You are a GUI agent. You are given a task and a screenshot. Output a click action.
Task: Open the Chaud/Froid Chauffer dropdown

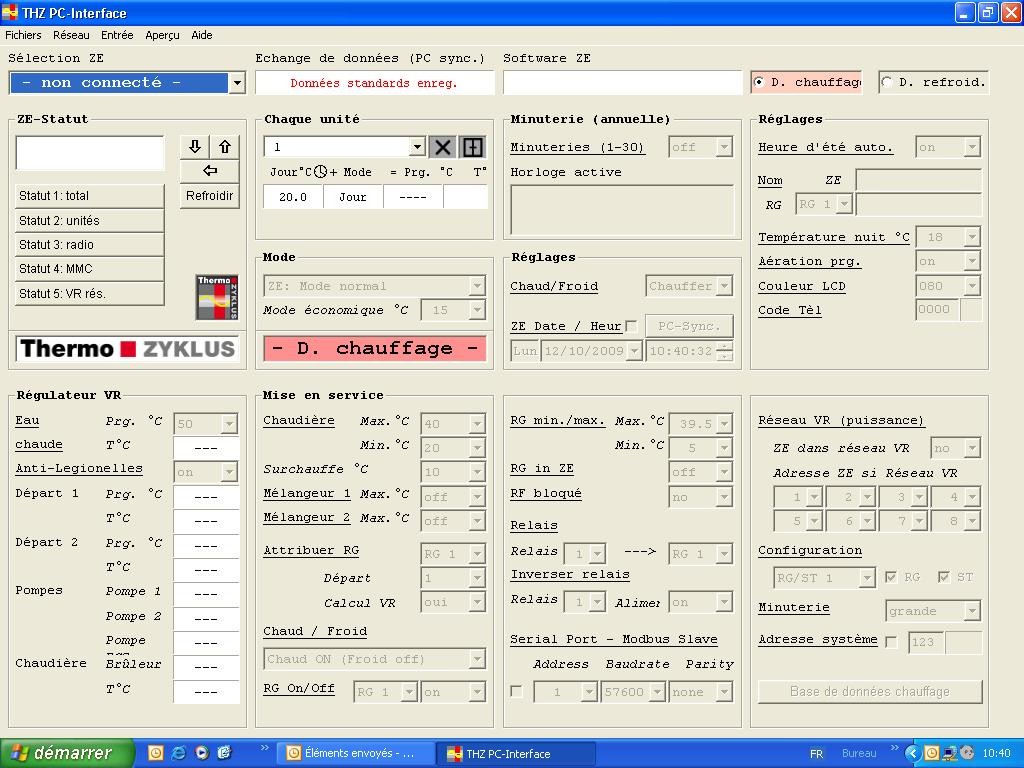(x=724, y=286)
